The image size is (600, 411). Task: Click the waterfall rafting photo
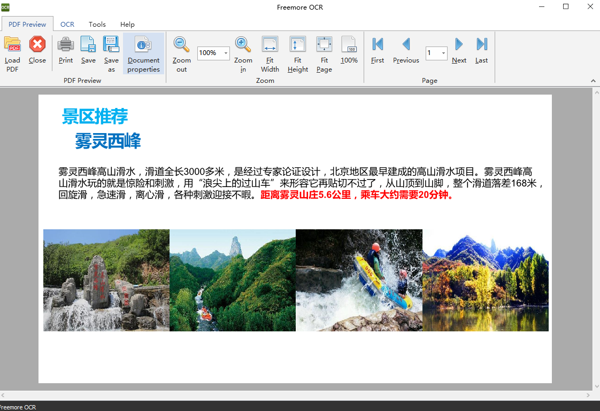[359, 280]
